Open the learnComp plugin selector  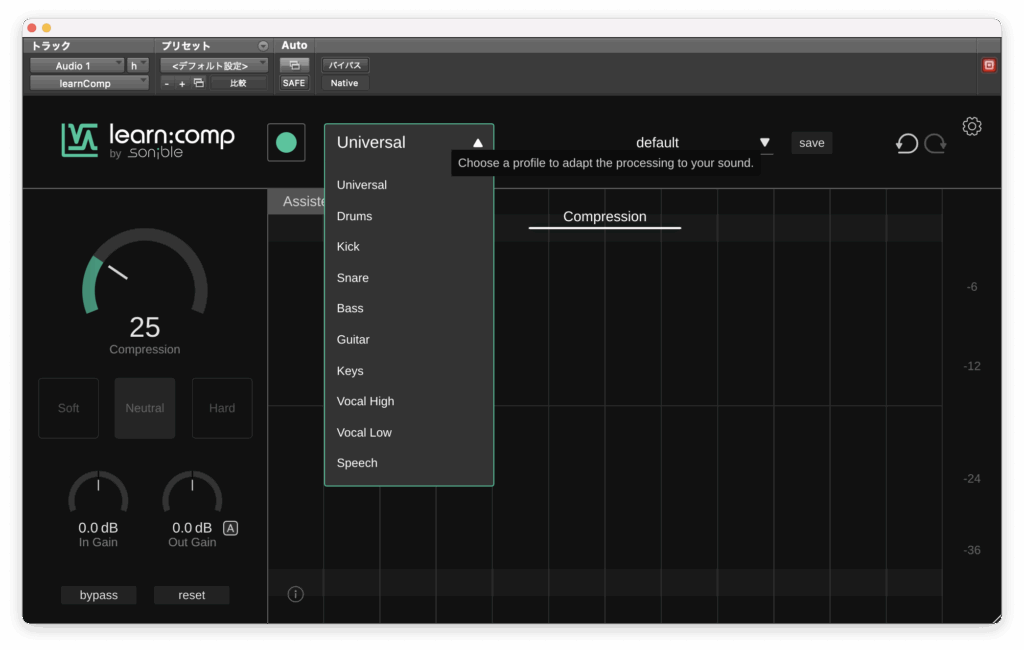coord(89,83)
